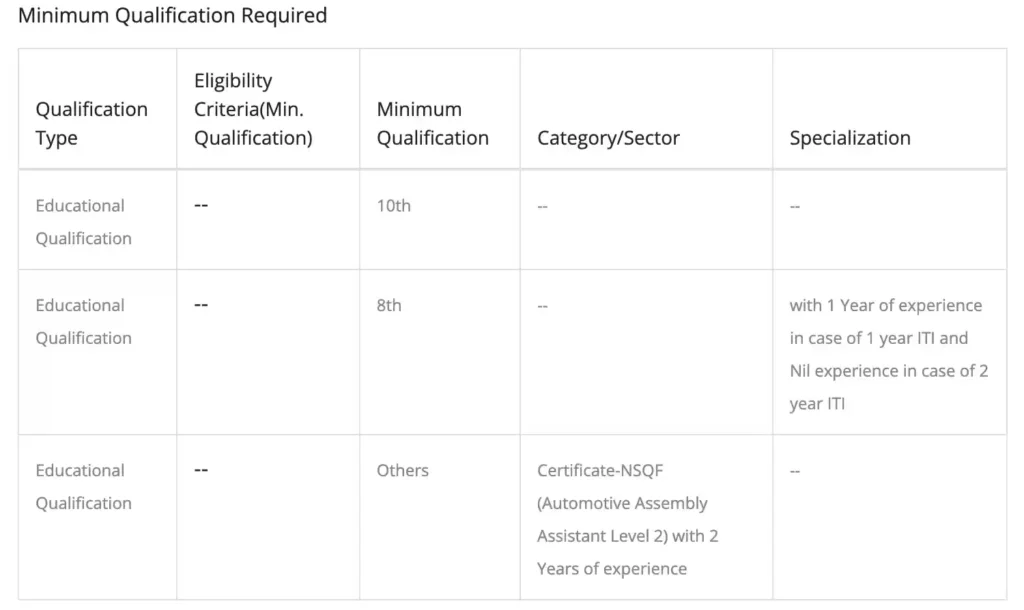Screen dimensions: 1024x610
Task: Click the "Others" minimum qualification cell
Action: pos(402,470)
